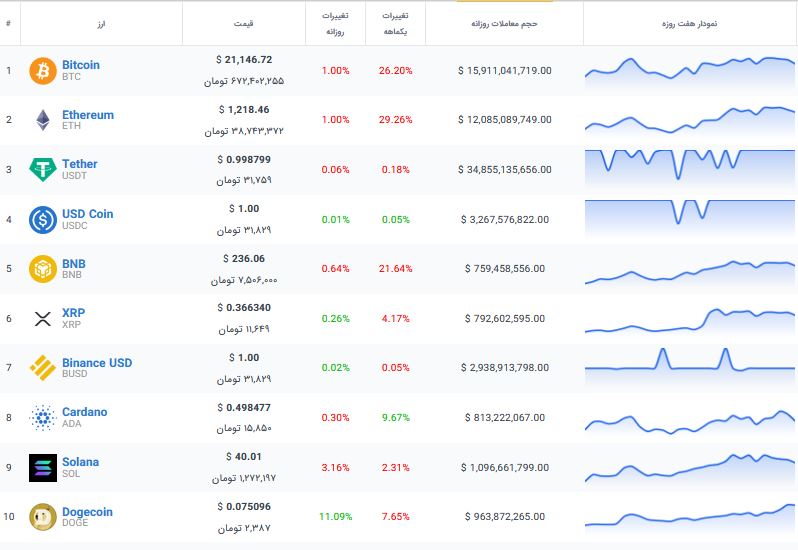Click Dogecoin daily change 11.09%
798x550 pixels.
(x=335, y=517)
